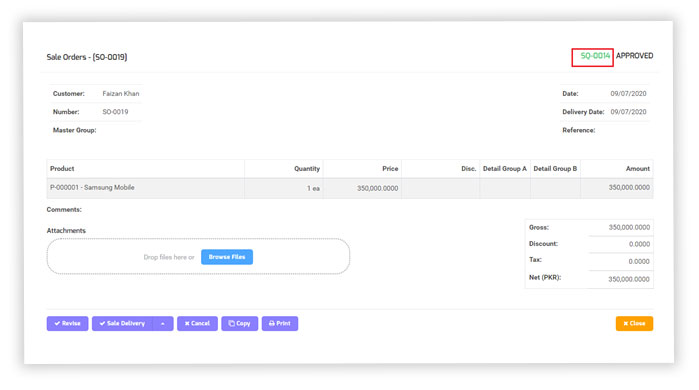Click the Reference label
This screenshot has width=699, height=390.
[579, 130]
